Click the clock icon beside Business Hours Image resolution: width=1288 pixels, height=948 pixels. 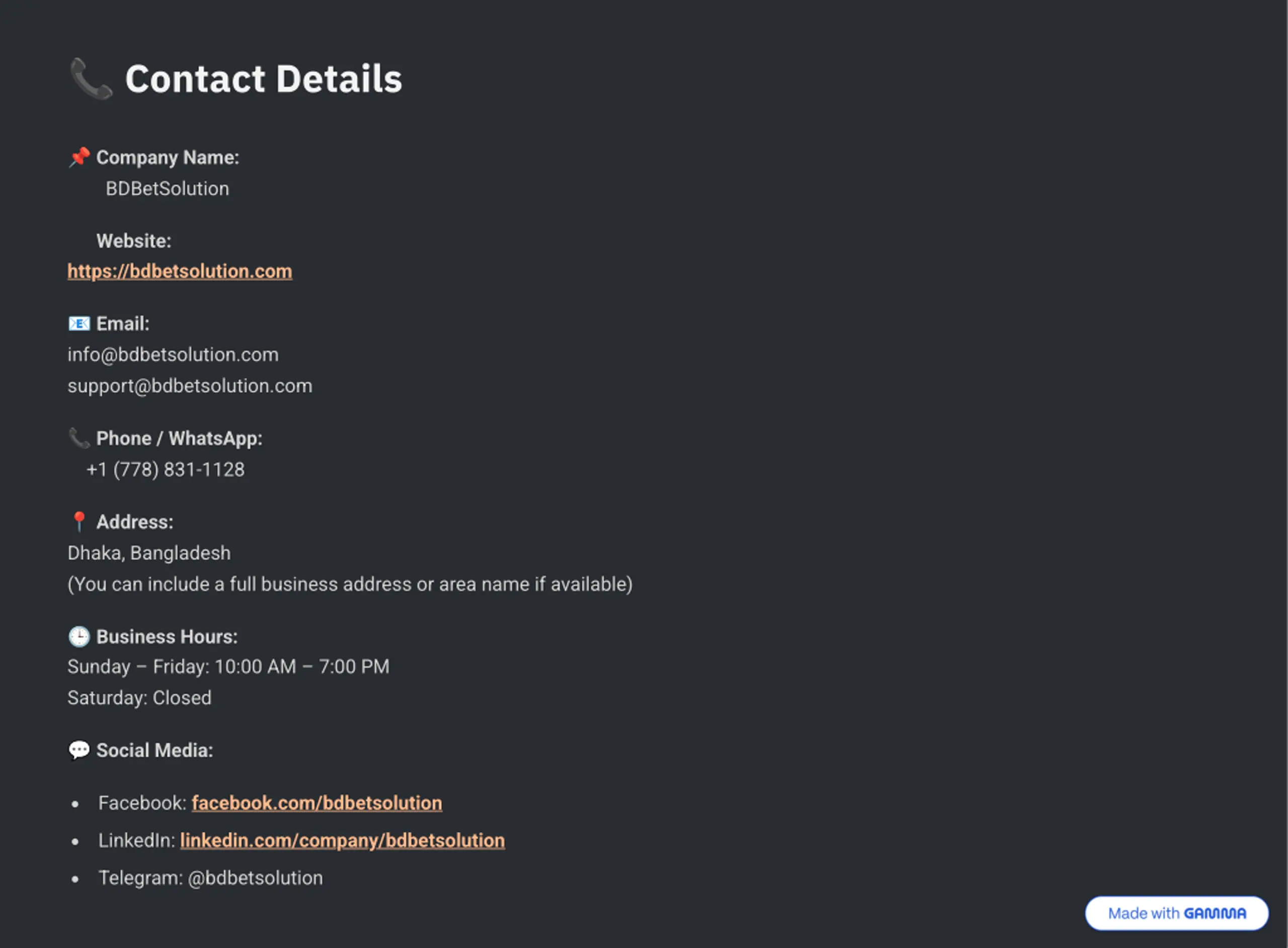(79, 636)
